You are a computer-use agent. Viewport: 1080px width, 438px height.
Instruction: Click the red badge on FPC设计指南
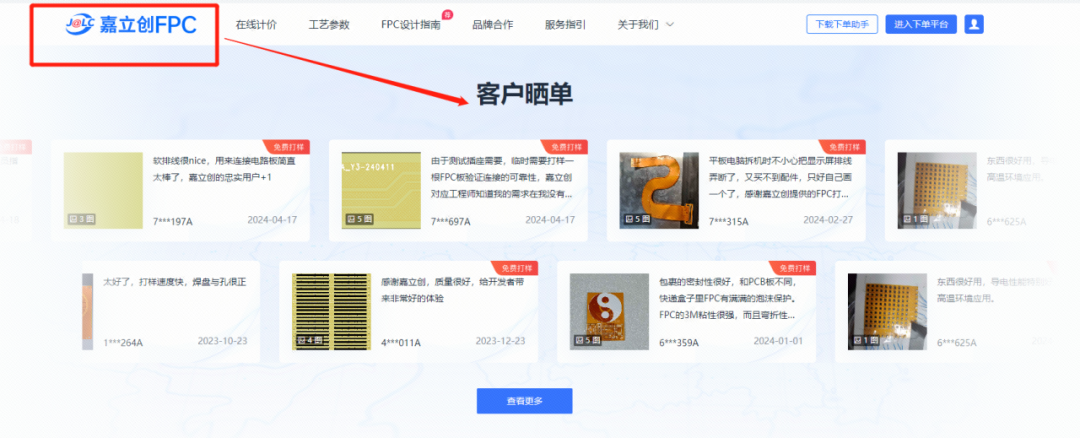point(447,14)
